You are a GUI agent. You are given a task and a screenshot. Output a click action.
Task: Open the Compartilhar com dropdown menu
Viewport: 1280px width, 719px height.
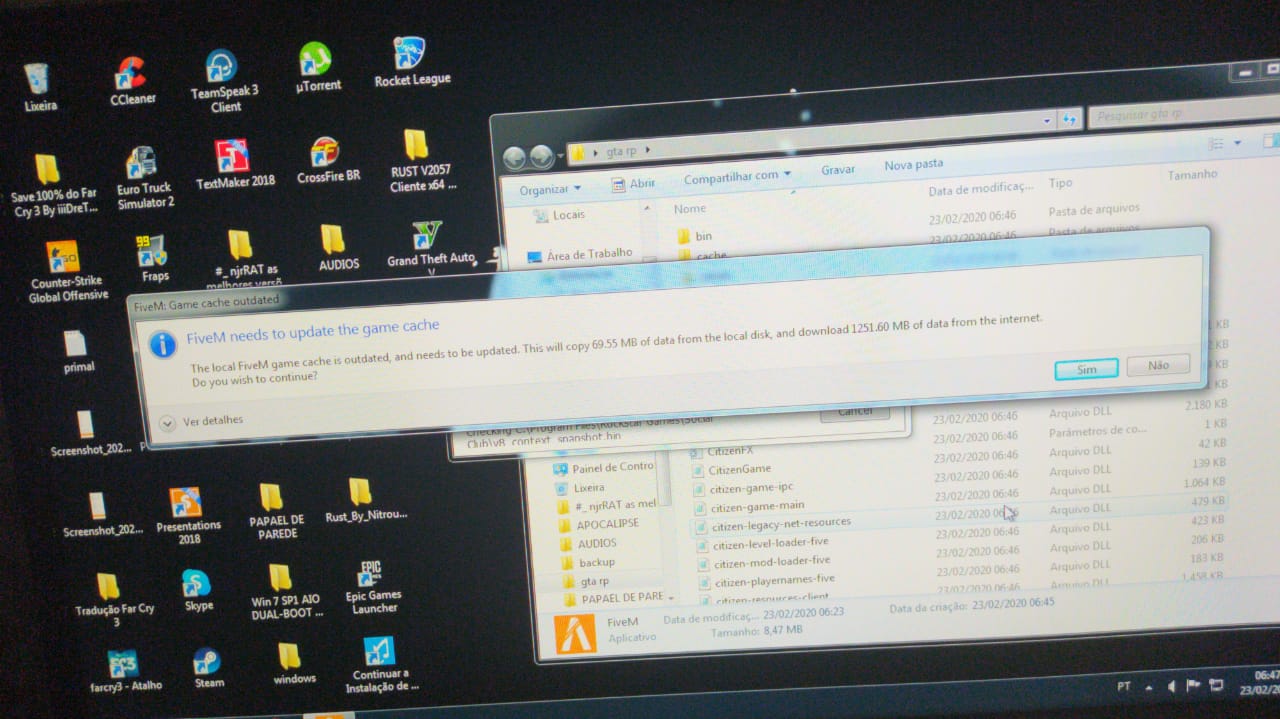(x=737, y=177)
